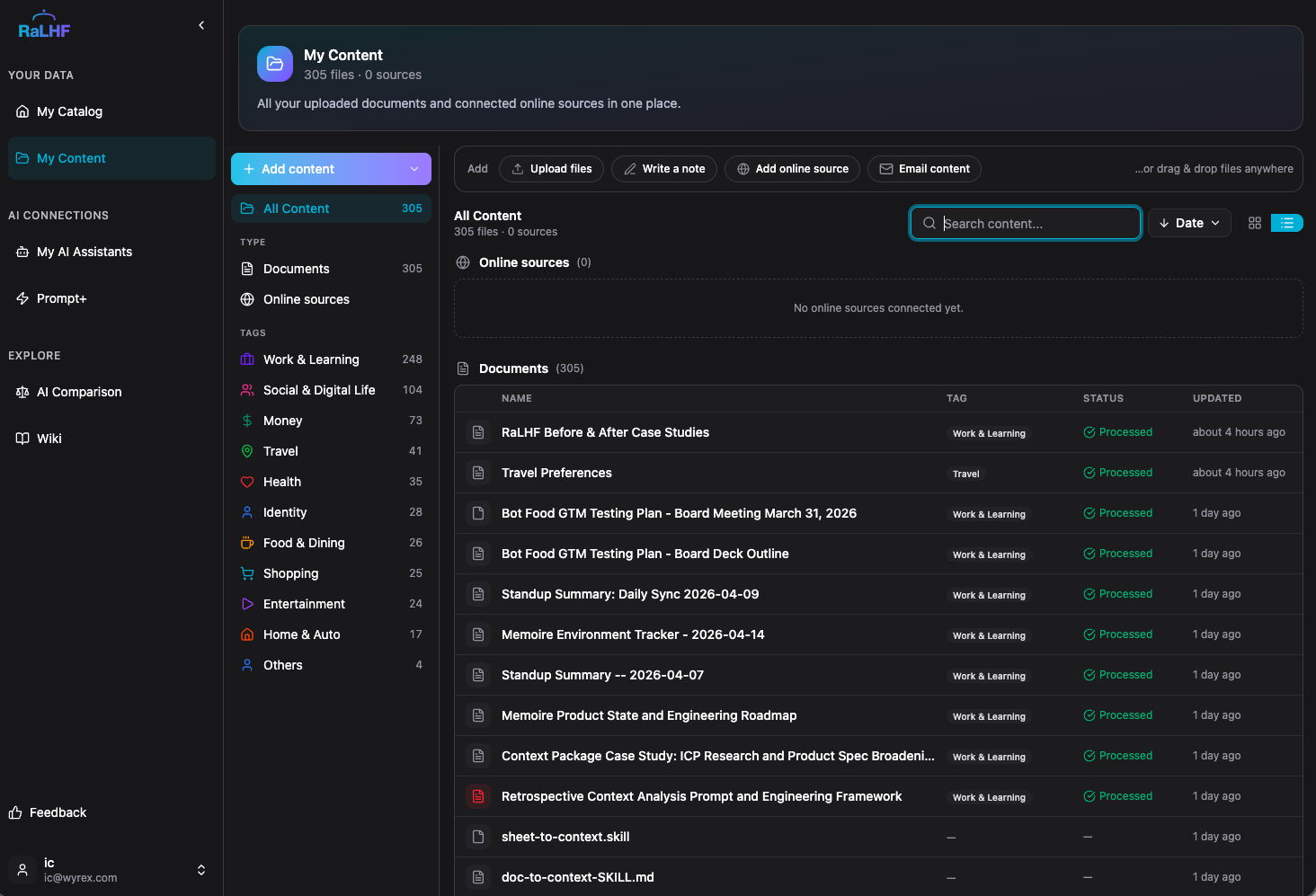Filter by Social & Digital Life tag
This screenshot has width=1316, height=896.
pyautogui.click(x=331, y=390)
